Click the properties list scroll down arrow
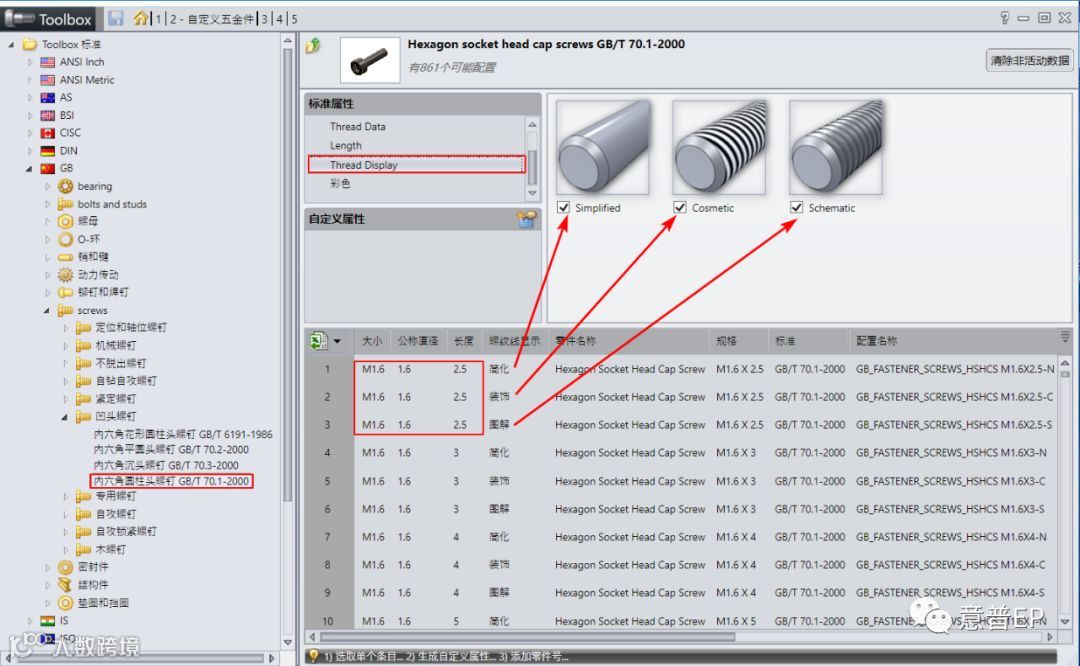This screenshot has width=1080, height=666. click(532, 194)
